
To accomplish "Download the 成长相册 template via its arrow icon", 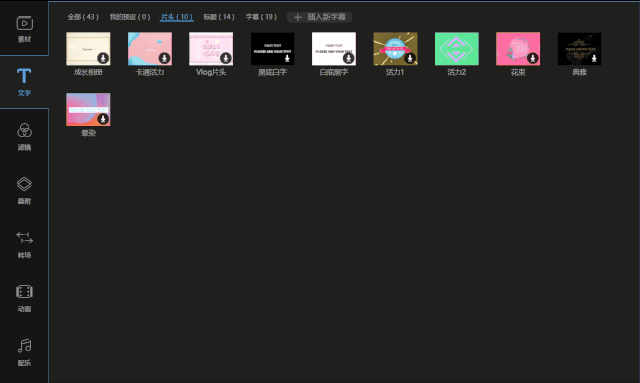I will 103,58.
